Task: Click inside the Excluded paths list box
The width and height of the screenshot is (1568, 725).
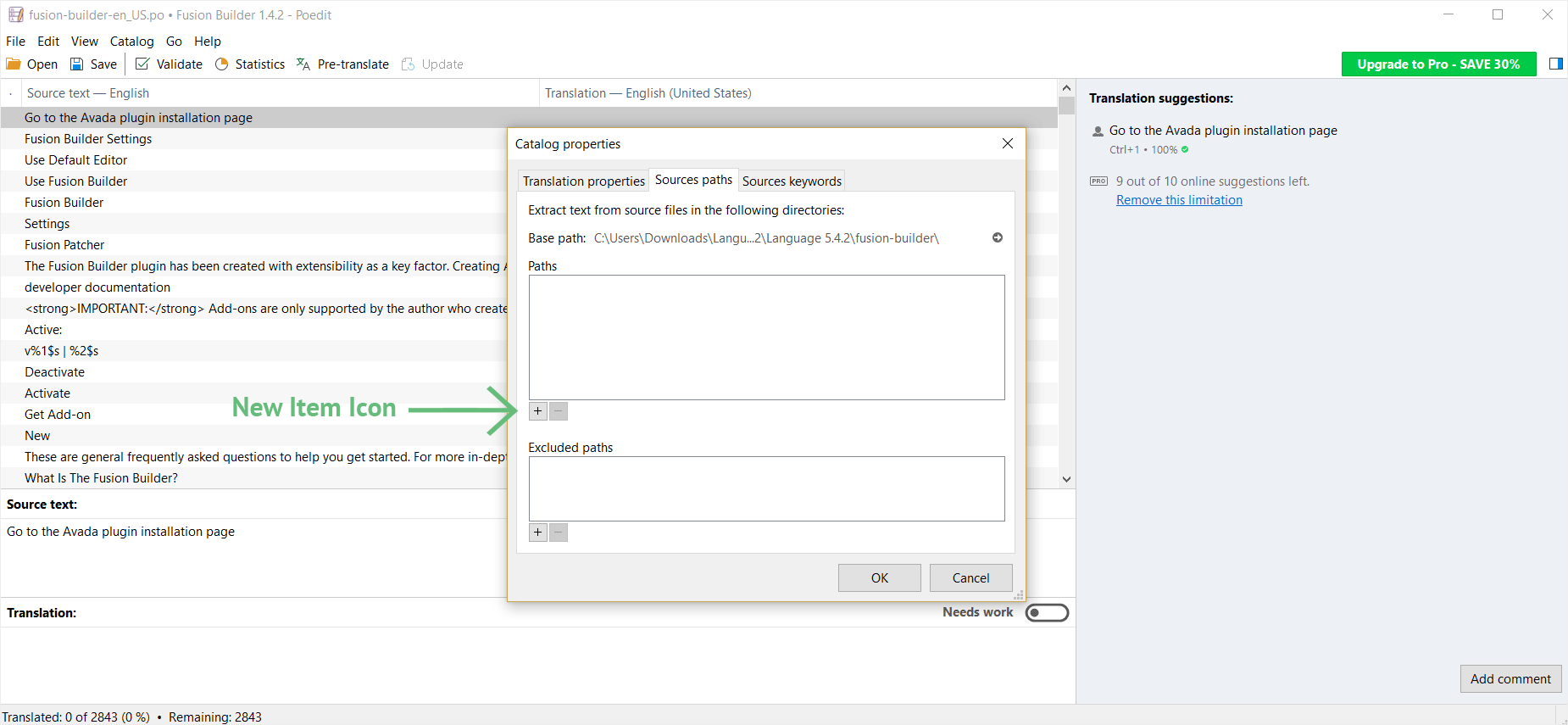Action: pyautogui.click(x=766, y=489)
